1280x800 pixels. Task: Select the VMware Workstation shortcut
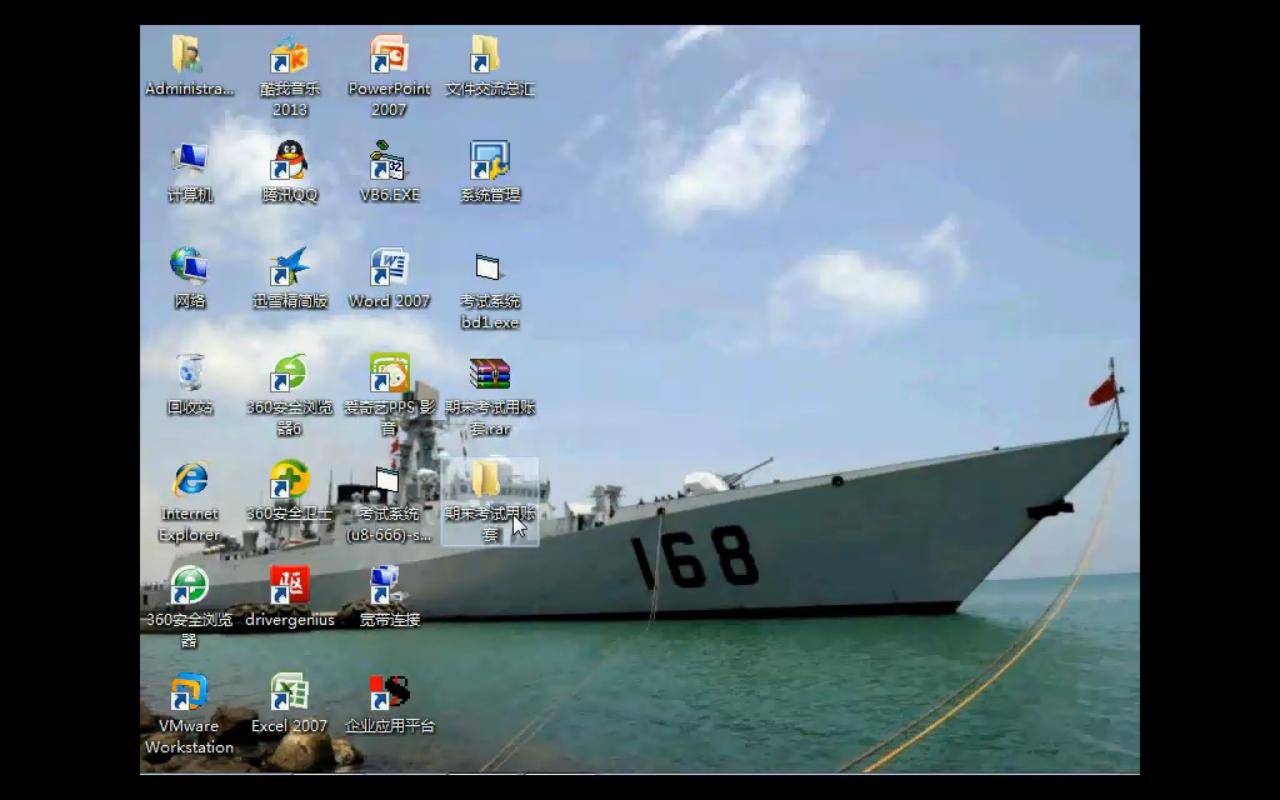pyautogui.click(x=189, y=692)
